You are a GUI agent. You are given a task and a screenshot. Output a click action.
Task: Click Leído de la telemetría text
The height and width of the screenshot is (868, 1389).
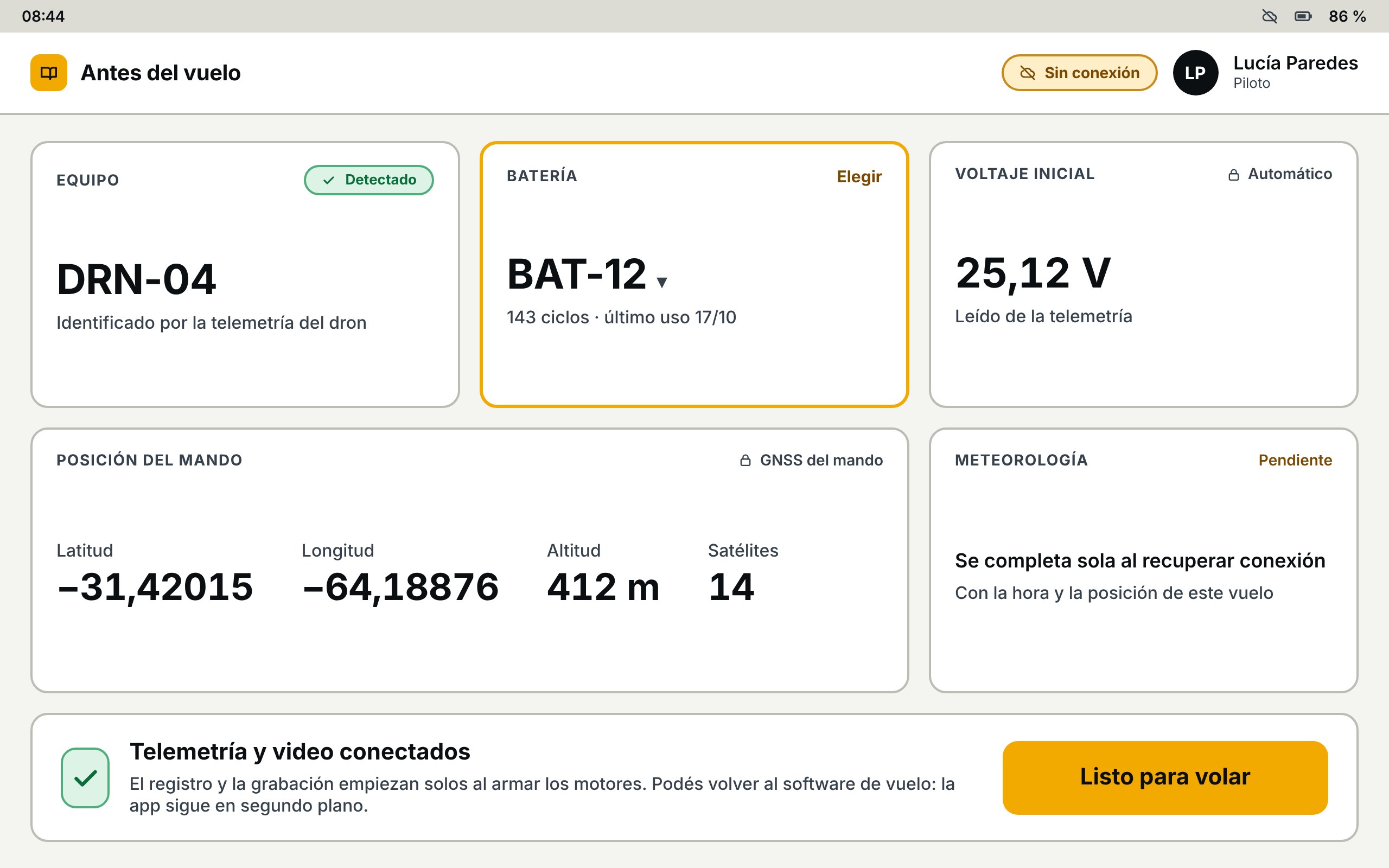[1043, 316]
